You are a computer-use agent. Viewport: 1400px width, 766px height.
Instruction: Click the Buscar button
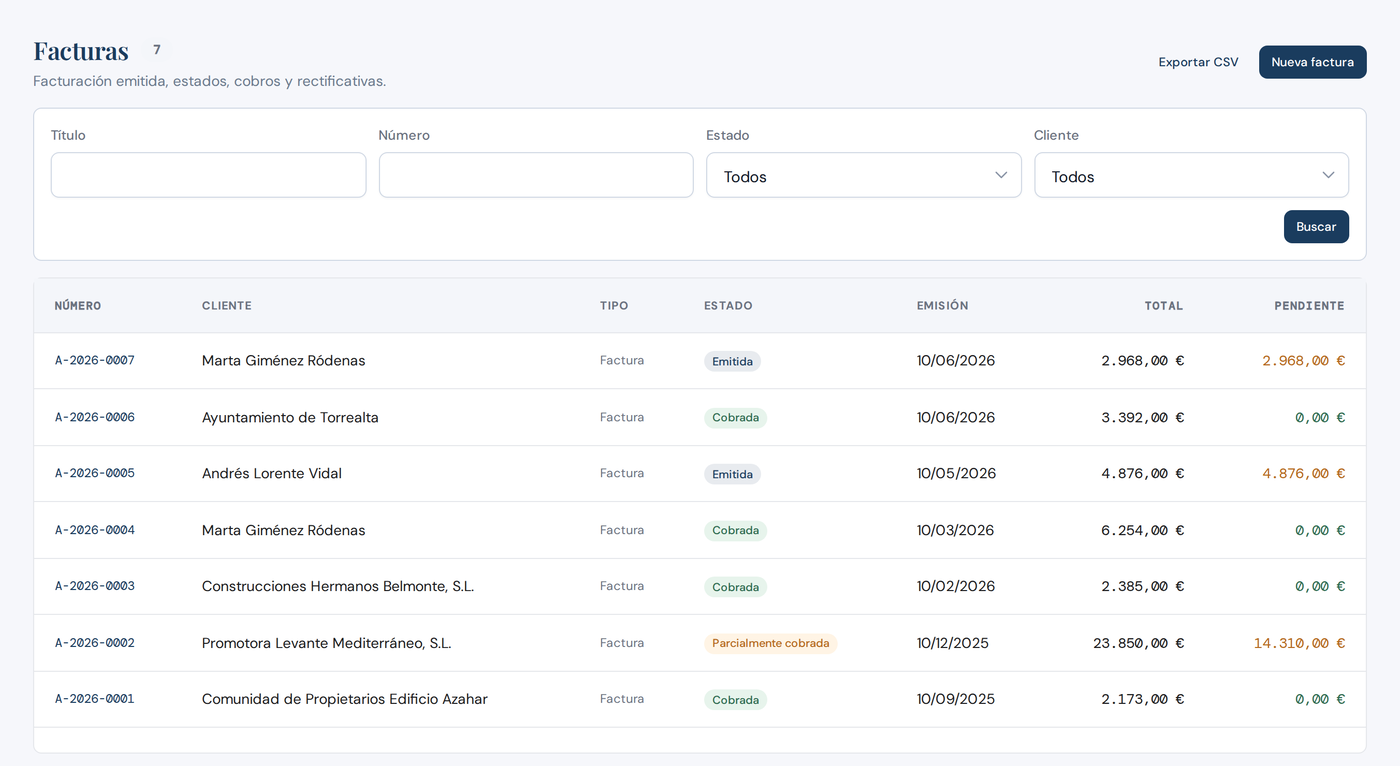click(1316, 227)
